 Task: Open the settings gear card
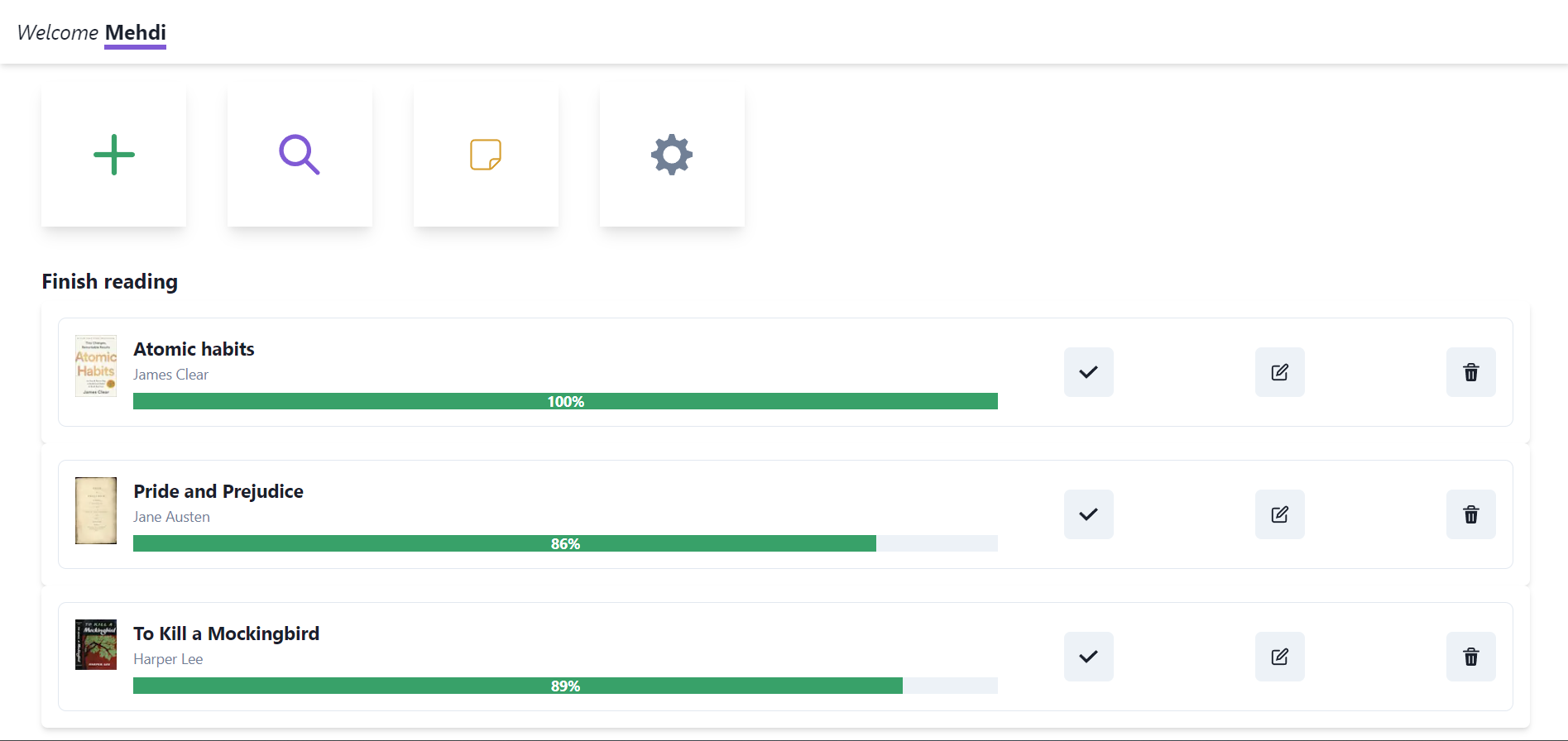coord(672,155)
